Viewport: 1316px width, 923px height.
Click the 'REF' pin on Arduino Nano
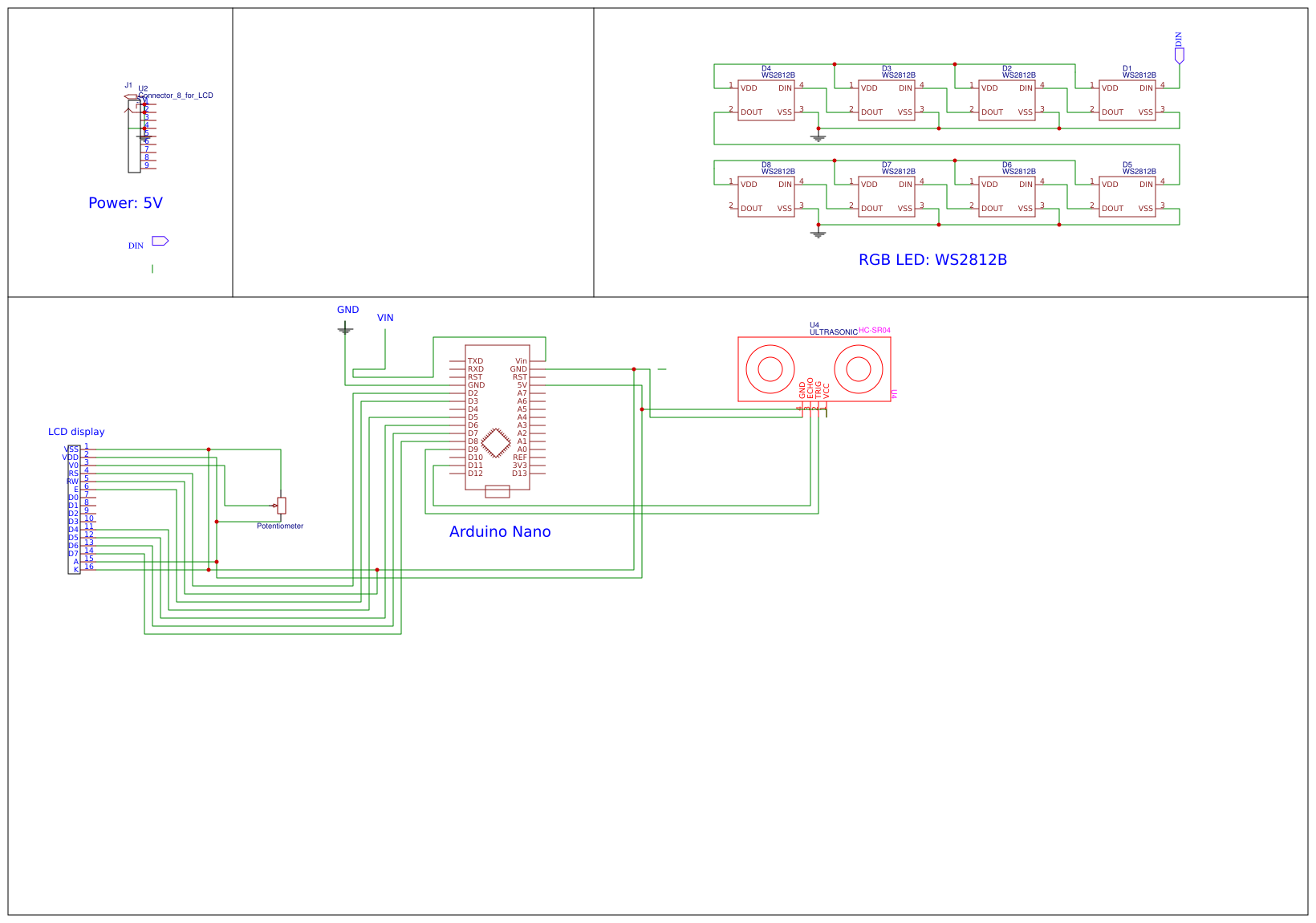[x=520, y=457]
